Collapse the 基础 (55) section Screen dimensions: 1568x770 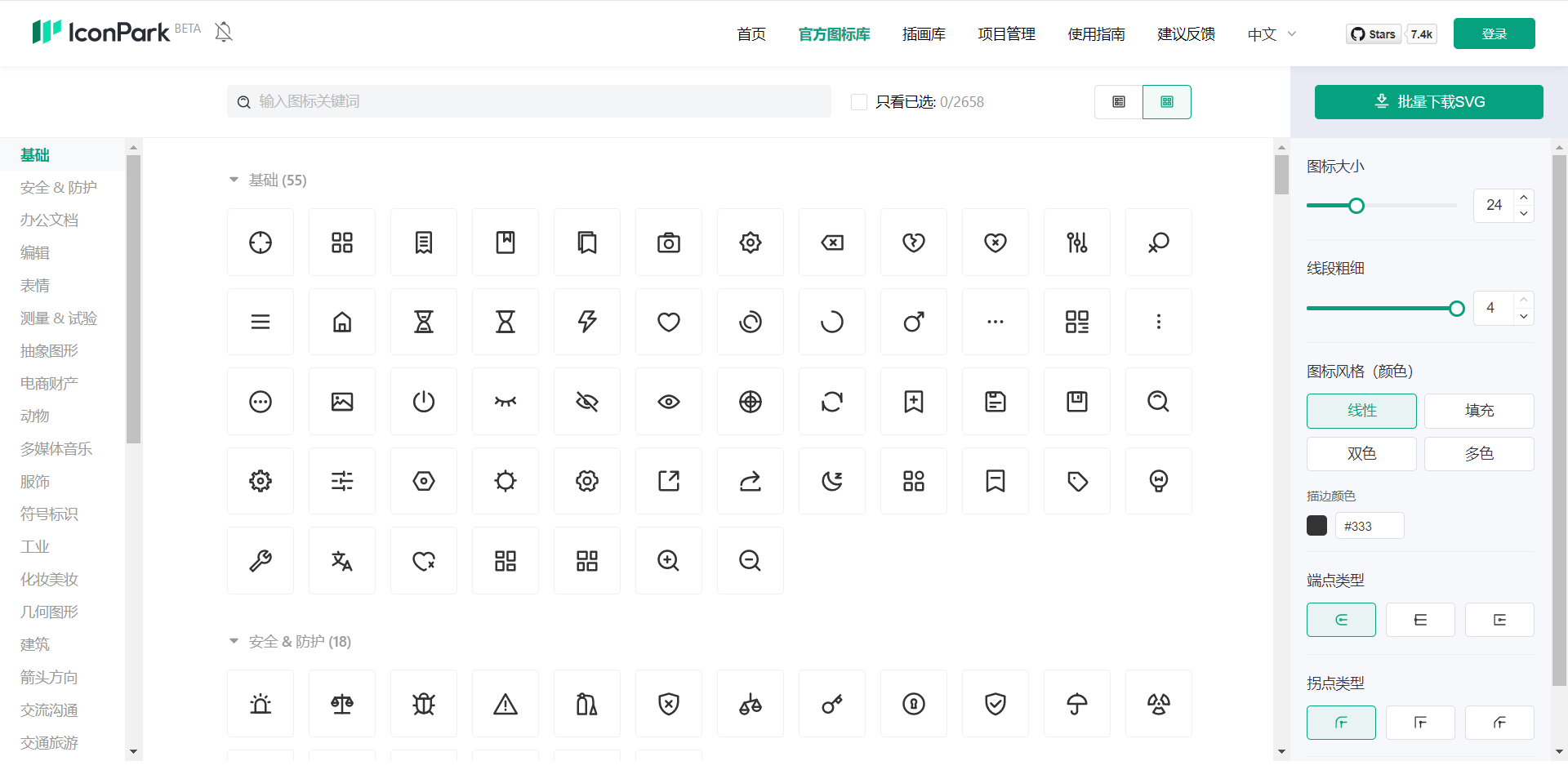click(234, 180)
